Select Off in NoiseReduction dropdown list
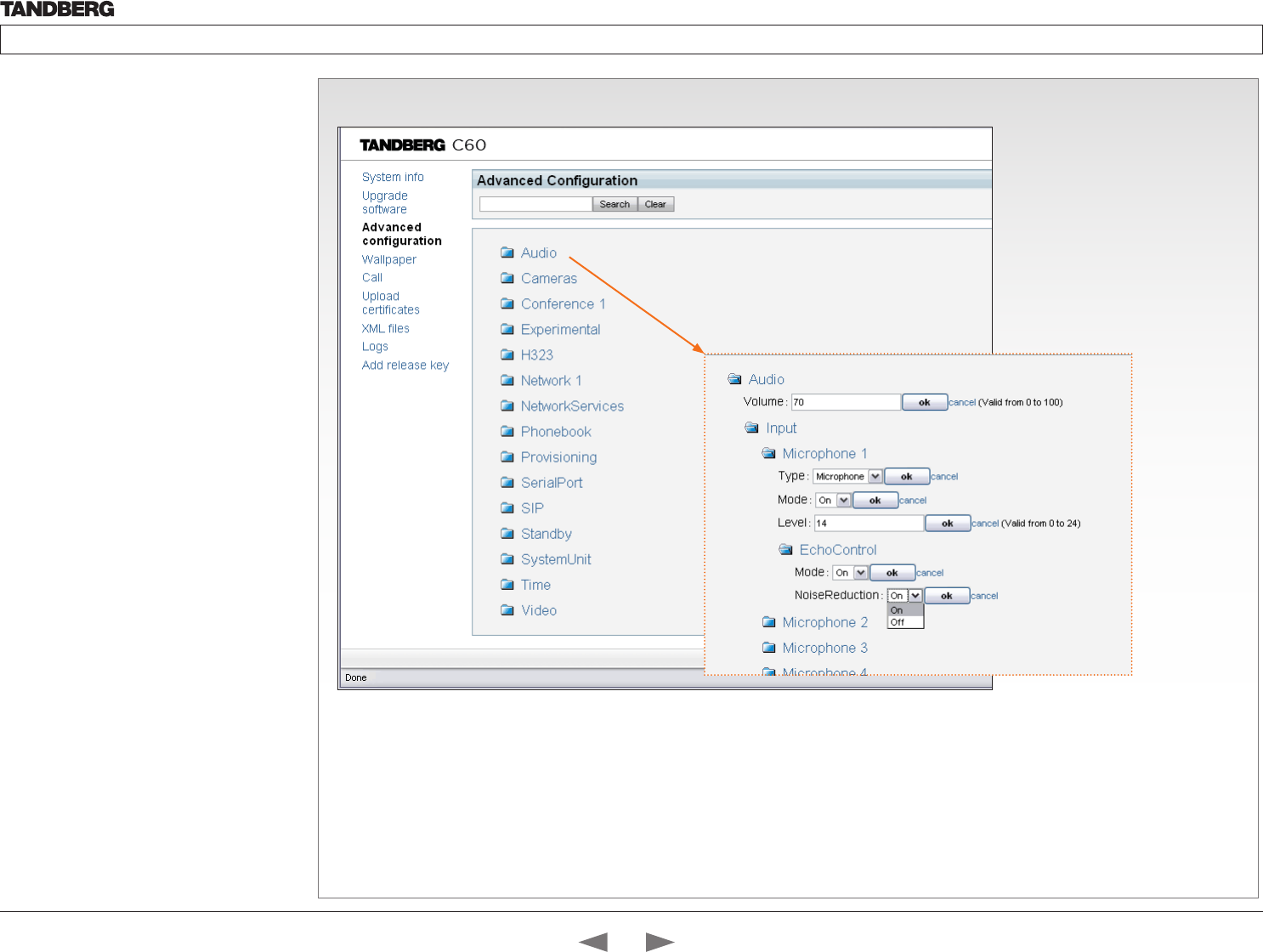Screen dimensions: 1263x952 [x=905, y=622]
